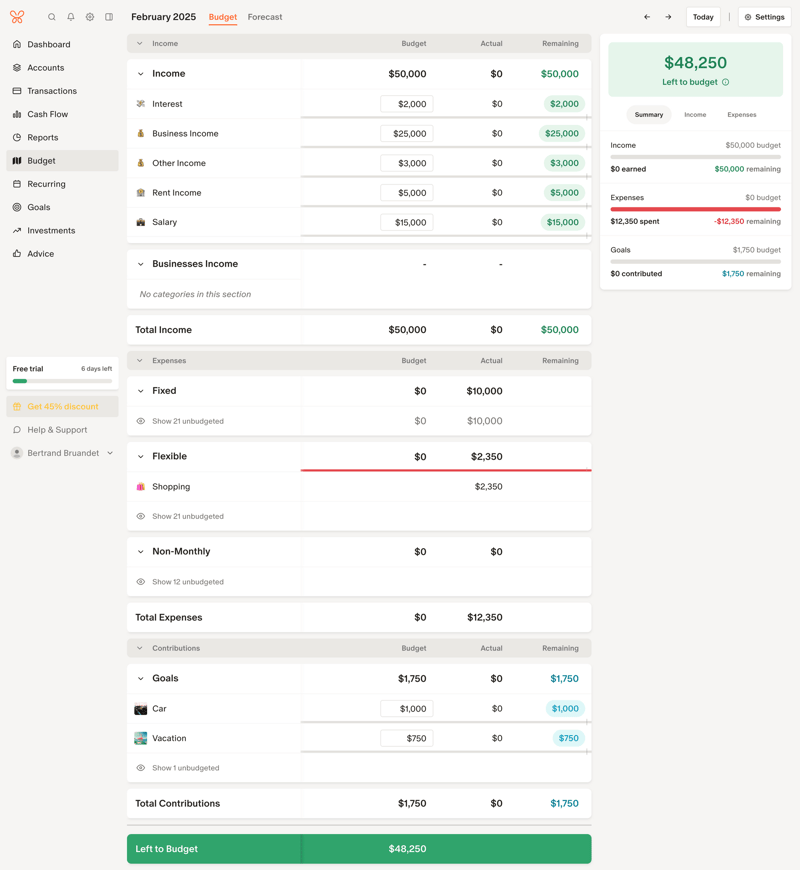This screenshot has width=800, height=870.
Task: Select the Recurring calendar icon
Action: pyautogui.click(x=15, y=183)
